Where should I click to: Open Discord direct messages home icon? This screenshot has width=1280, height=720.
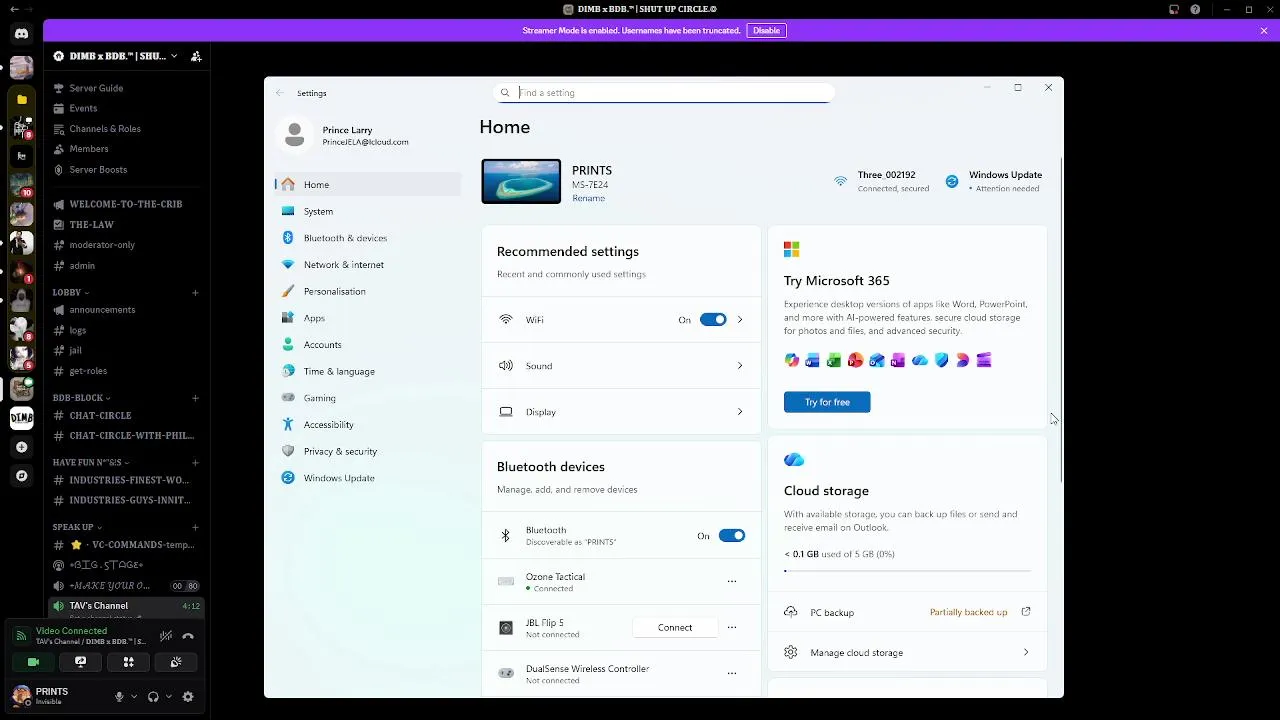tap(21, 33)
